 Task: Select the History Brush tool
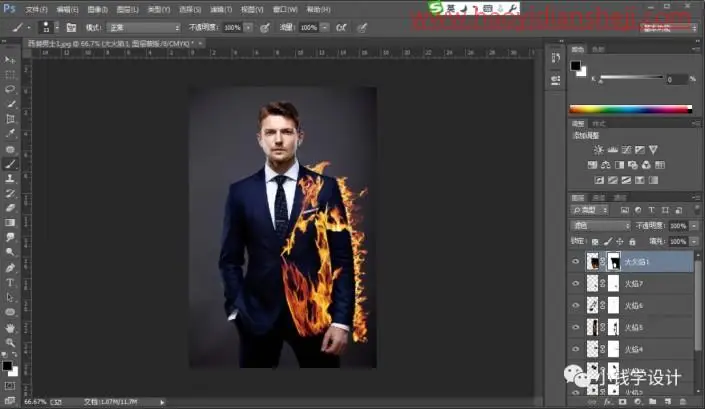[x=10, y=194]
